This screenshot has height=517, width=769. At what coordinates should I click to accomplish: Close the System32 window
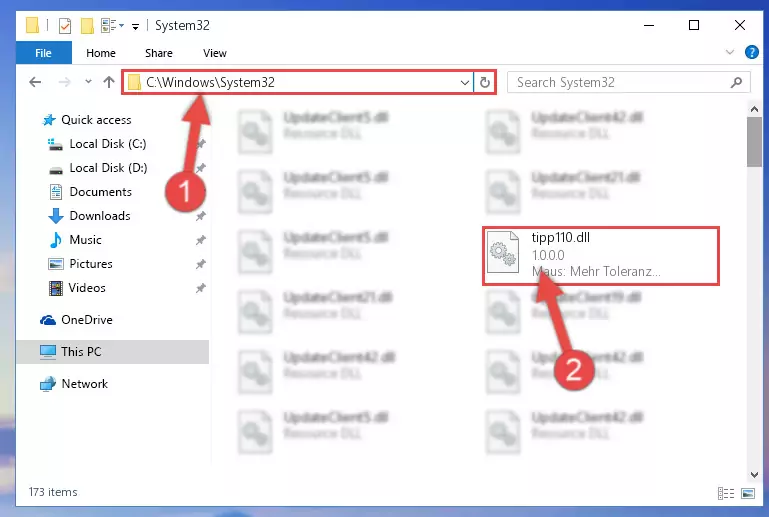click(740, 26)
